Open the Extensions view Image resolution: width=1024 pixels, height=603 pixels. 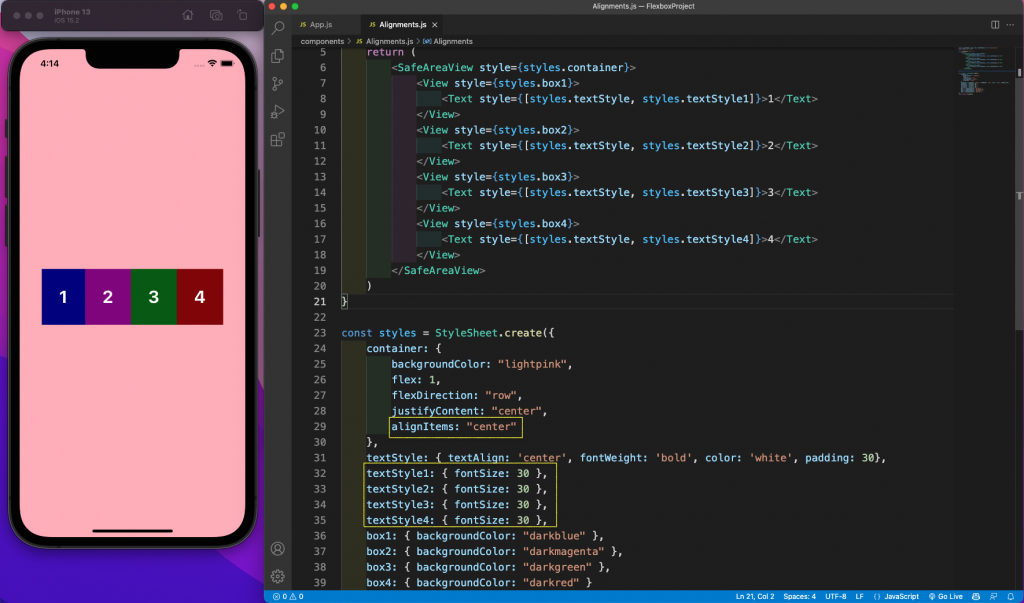[278, 139]
